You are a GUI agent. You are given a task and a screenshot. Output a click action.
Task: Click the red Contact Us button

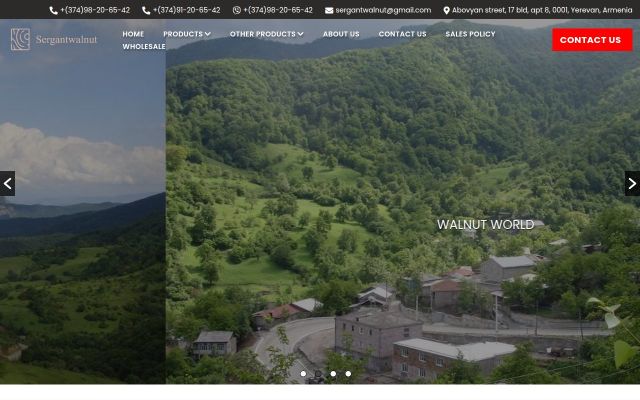click(592, 40)
